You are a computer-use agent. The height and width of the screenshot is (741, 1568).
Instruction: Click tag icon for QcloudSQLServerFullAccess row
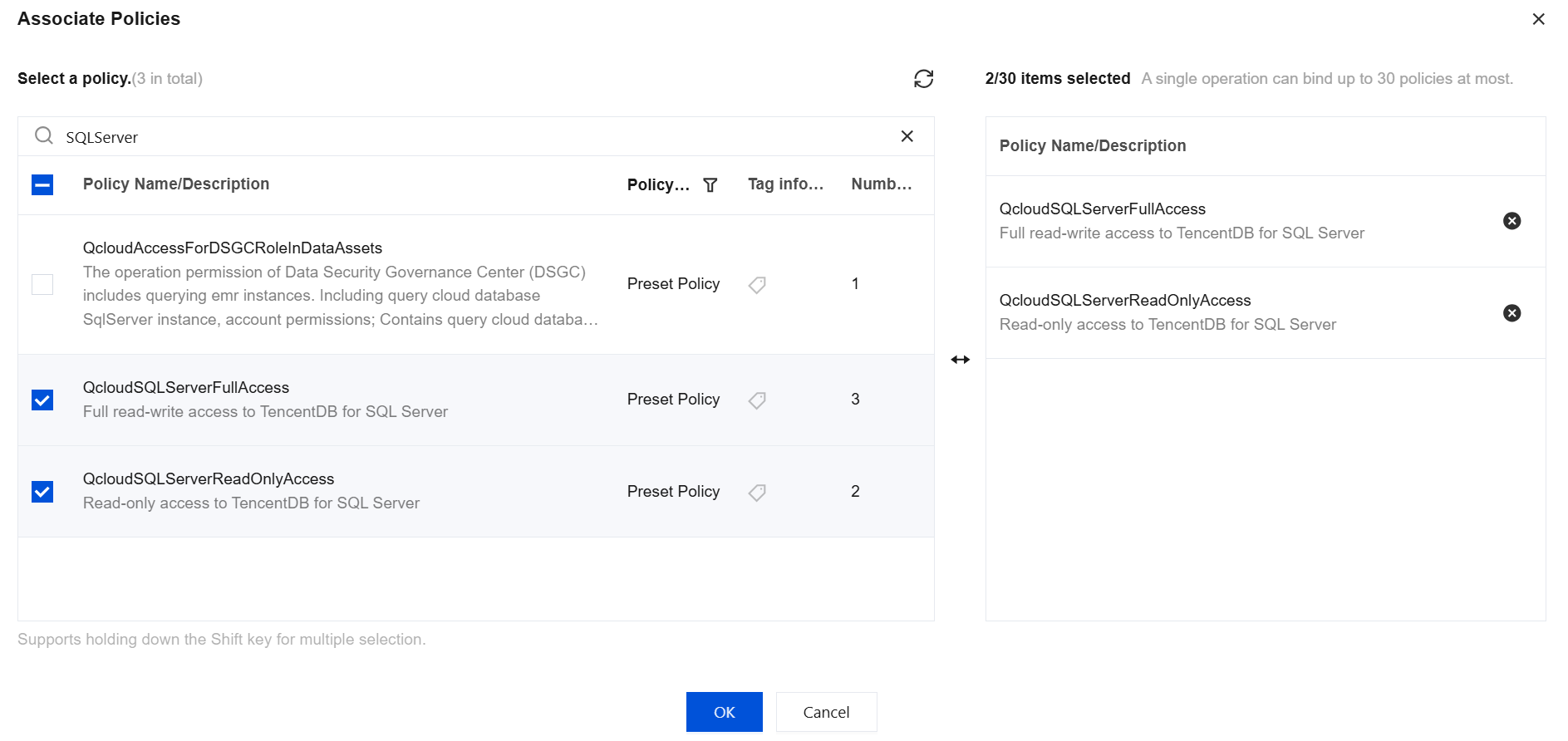tap(757, 400)
